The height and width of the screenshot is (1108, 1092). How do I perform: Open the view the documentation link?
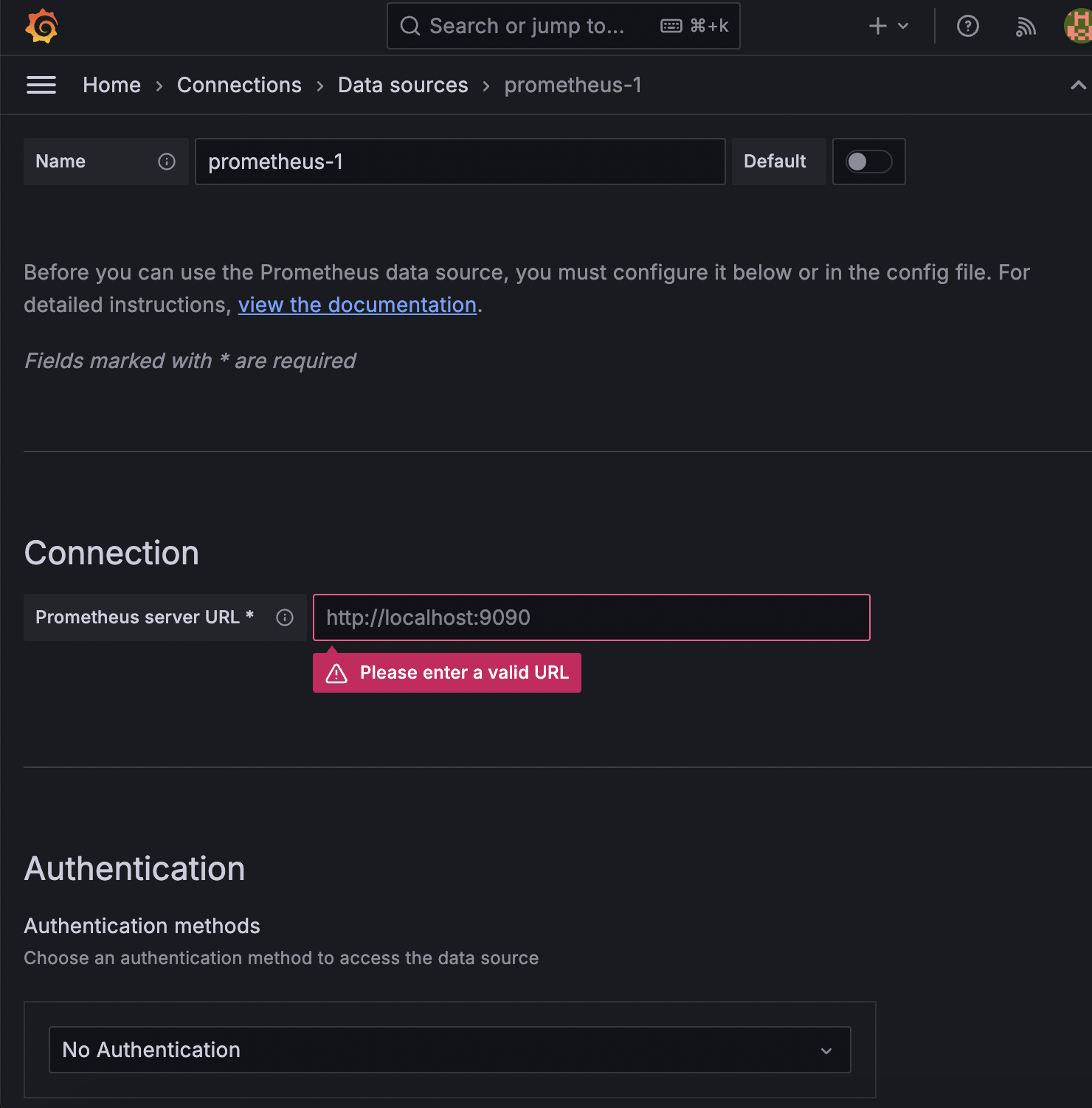point(357,305)
